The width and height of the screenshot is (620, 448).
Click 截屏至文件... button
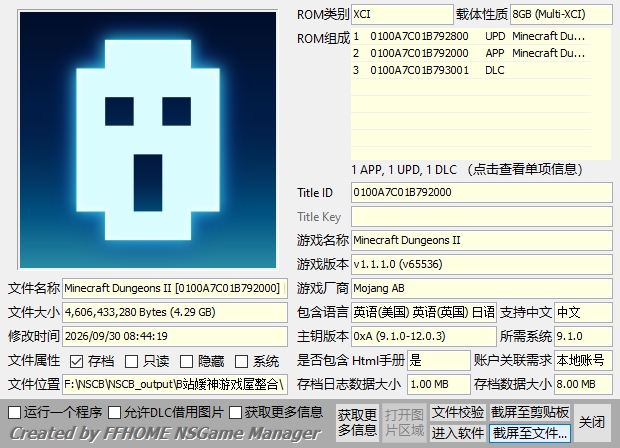pyautogui.click(x=530, y=433)
